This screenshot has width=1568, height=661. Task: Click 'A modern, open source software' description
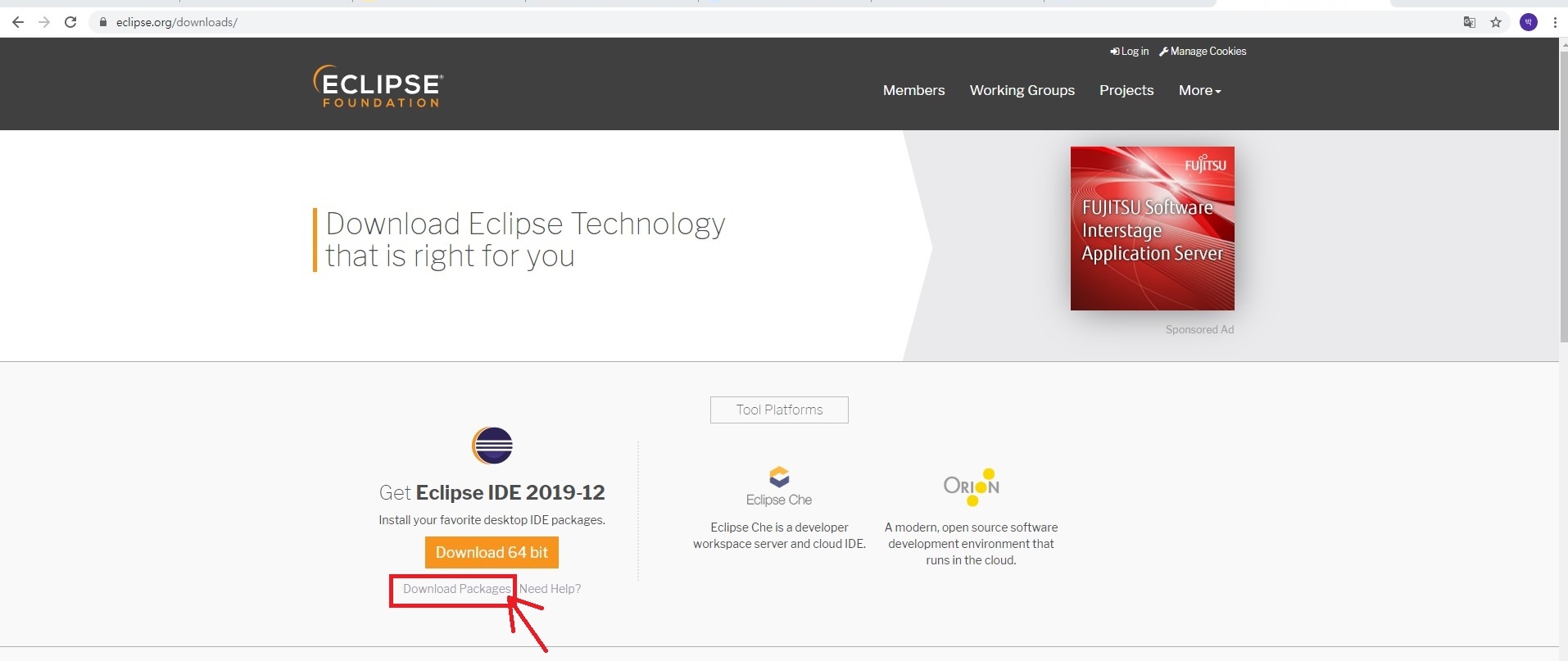972,544
